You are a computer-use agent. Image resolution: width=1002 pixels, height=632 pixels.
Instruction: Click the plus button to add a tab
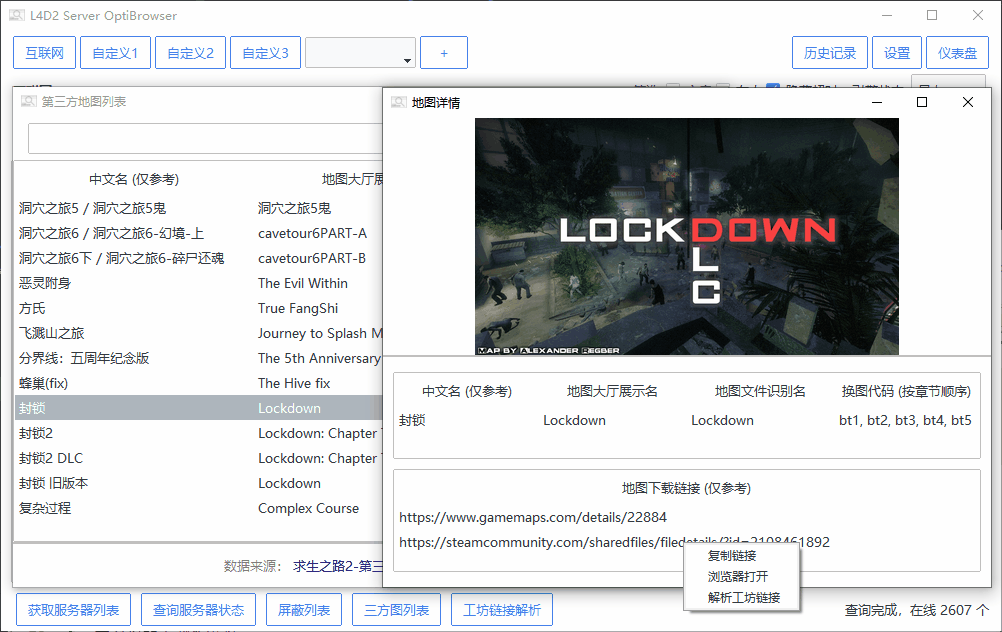(443, 53)
